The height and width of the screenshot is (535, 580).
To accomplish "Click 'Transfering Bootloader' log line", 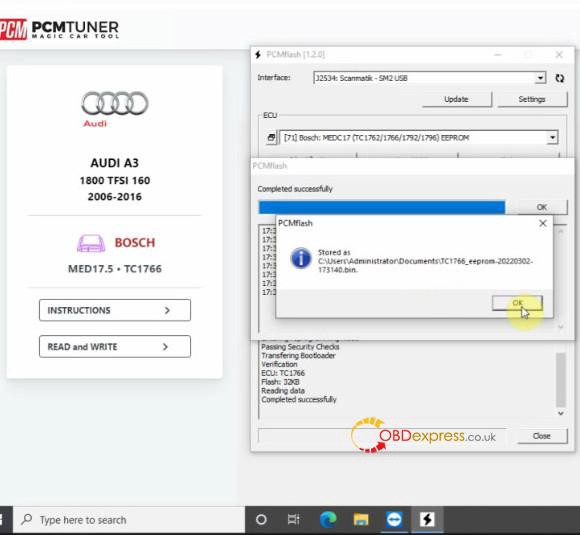I will click(x=298, y=356).
